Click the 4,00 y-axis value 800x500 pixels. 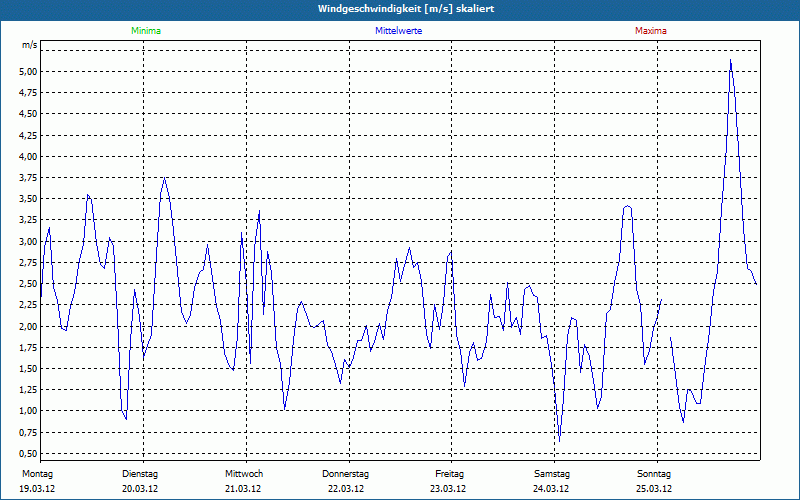click(29, 157)
